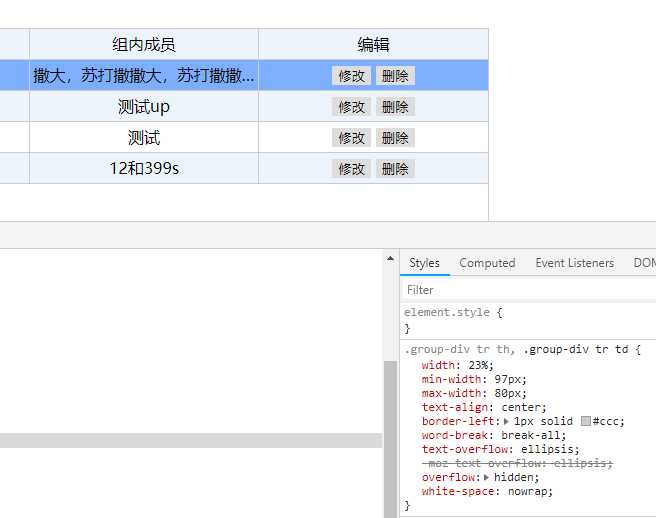Expand the border-left shorthand triangle

pyautogui.click(x=506, y=421)
